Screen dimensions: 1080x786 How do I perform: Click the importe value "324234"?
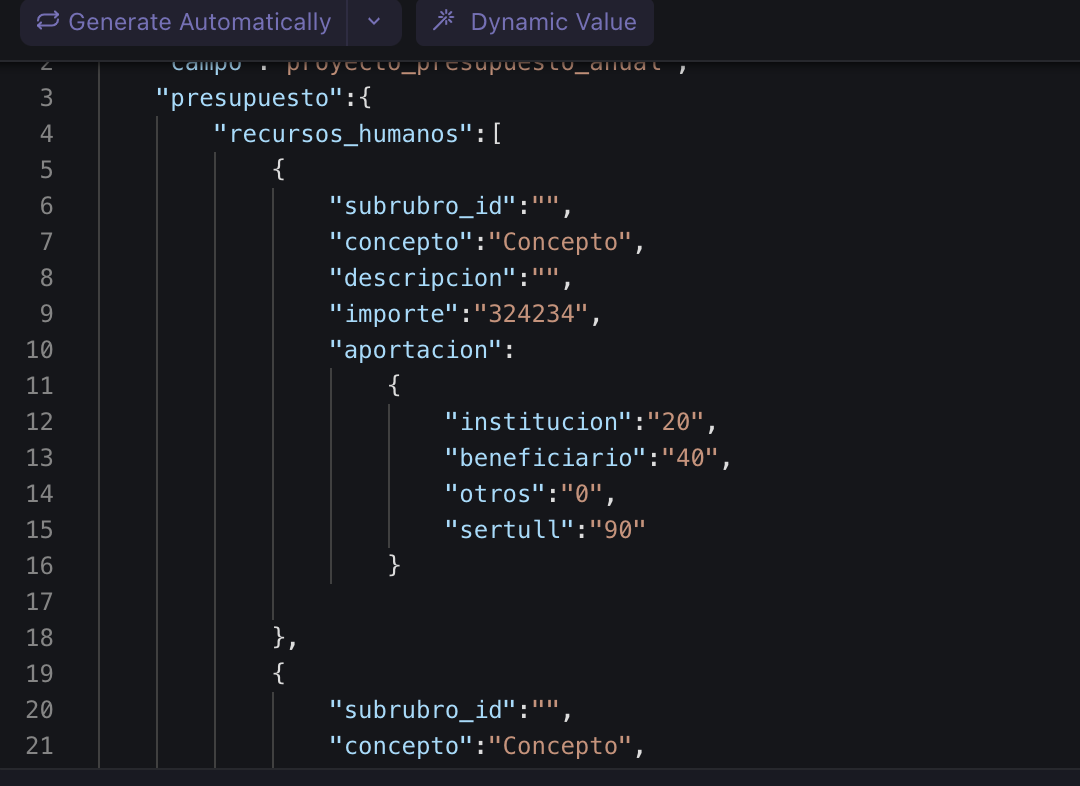(531, 314)
